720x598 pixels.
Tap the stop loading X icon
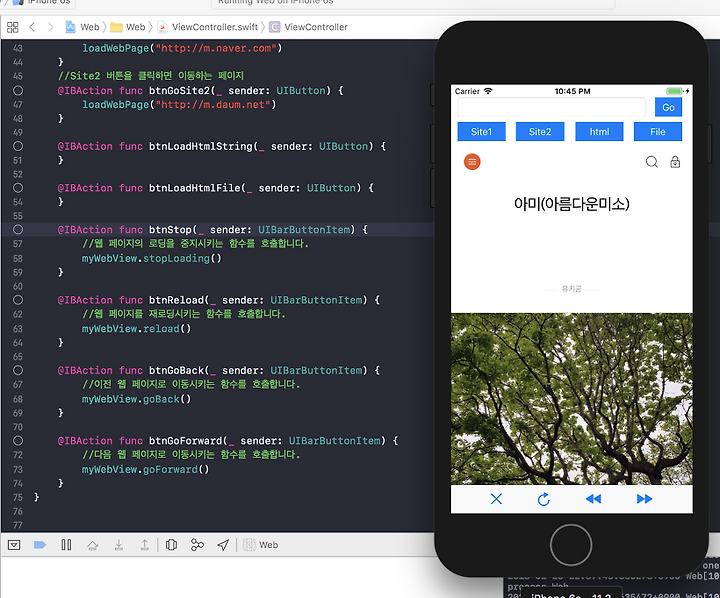(496, 499)
